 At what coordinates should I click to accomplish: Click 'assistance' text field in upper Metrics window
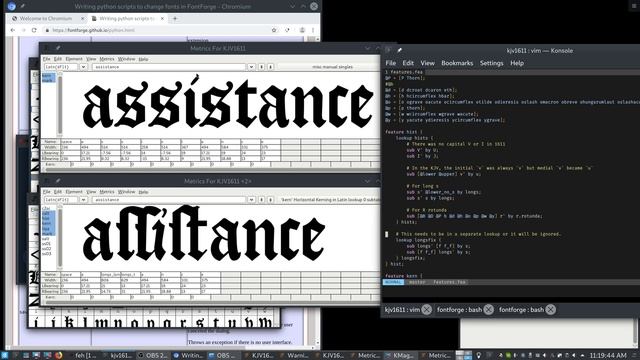(x=170, y=67)
